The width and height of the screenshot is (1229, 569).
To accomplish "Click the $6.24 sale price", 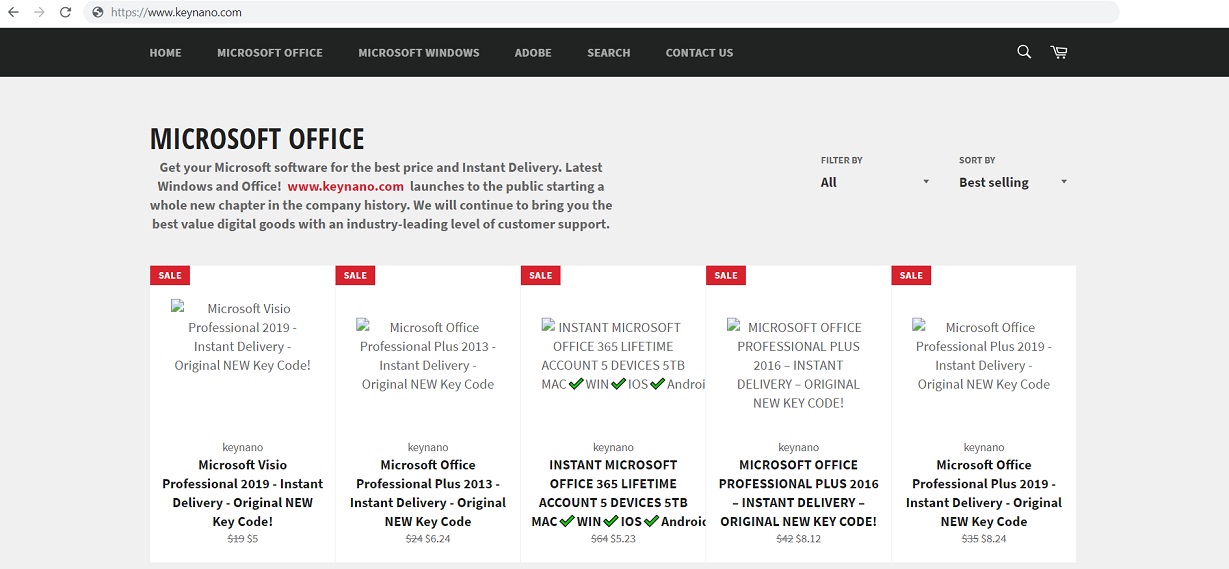I will coord(438,539).
